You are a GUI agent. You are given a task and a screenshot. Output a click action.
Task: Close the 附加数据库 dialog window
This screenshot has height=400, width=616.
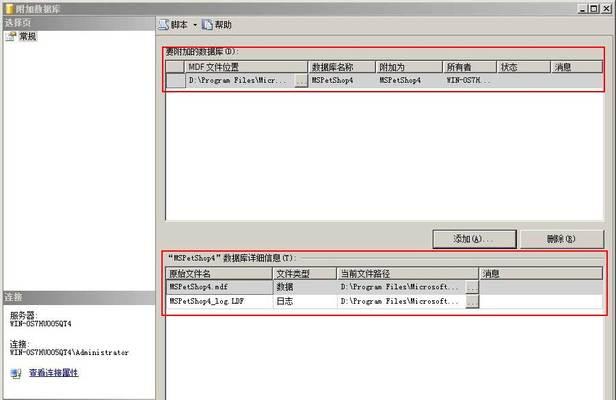(606, 8)
